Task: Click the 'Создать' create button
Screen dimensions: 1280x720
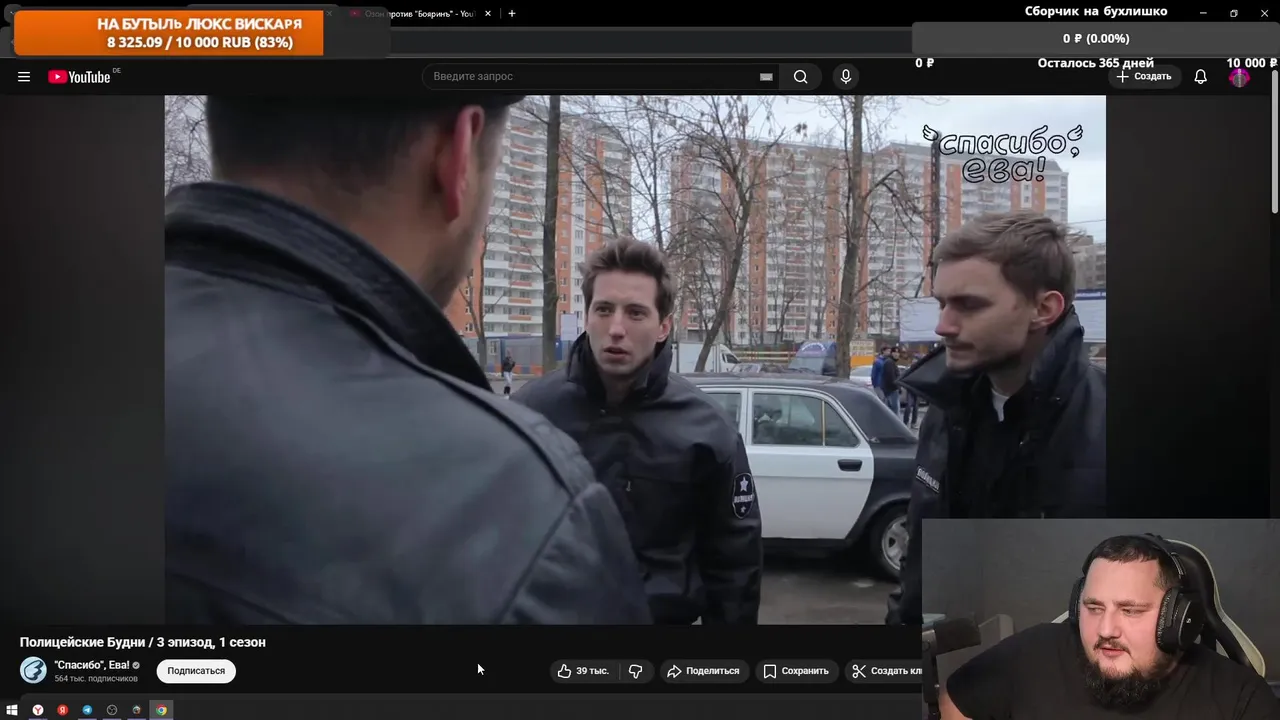Action: pyautogui.click(x=1144, y=77)
